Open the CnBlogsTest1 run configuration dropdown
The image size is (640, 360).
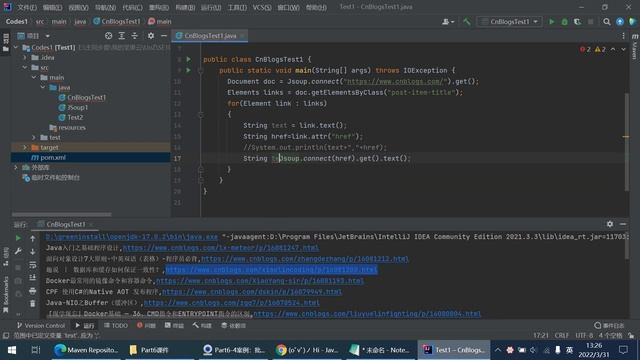click(510, 22)
